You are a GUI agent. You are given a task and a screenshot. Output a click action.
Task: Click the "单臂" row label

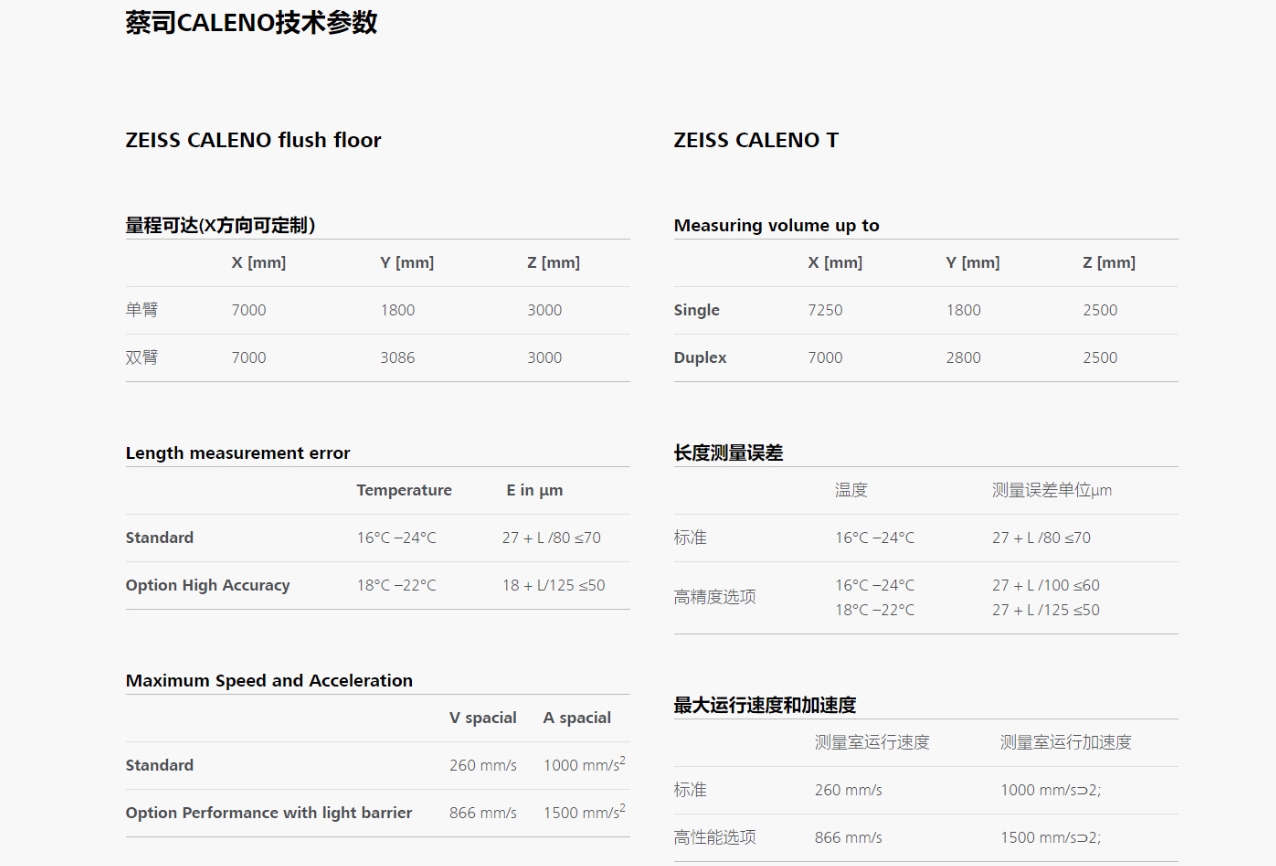(142, 310)
